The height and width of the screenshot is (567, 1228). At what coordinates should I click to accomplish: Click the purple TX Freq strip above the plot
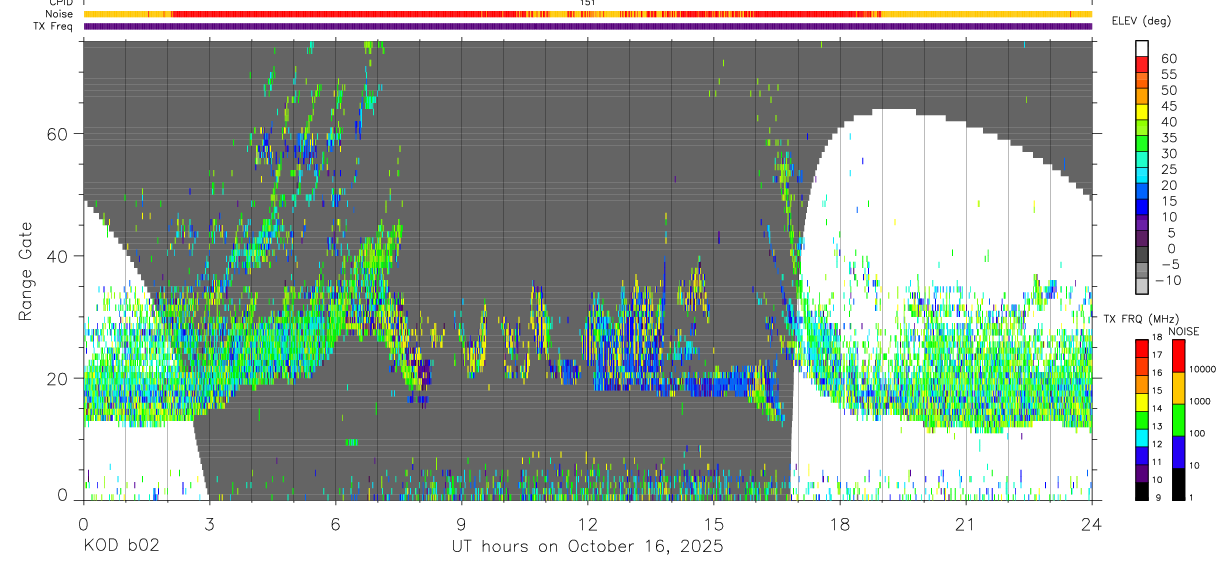(x=588, y=26)
